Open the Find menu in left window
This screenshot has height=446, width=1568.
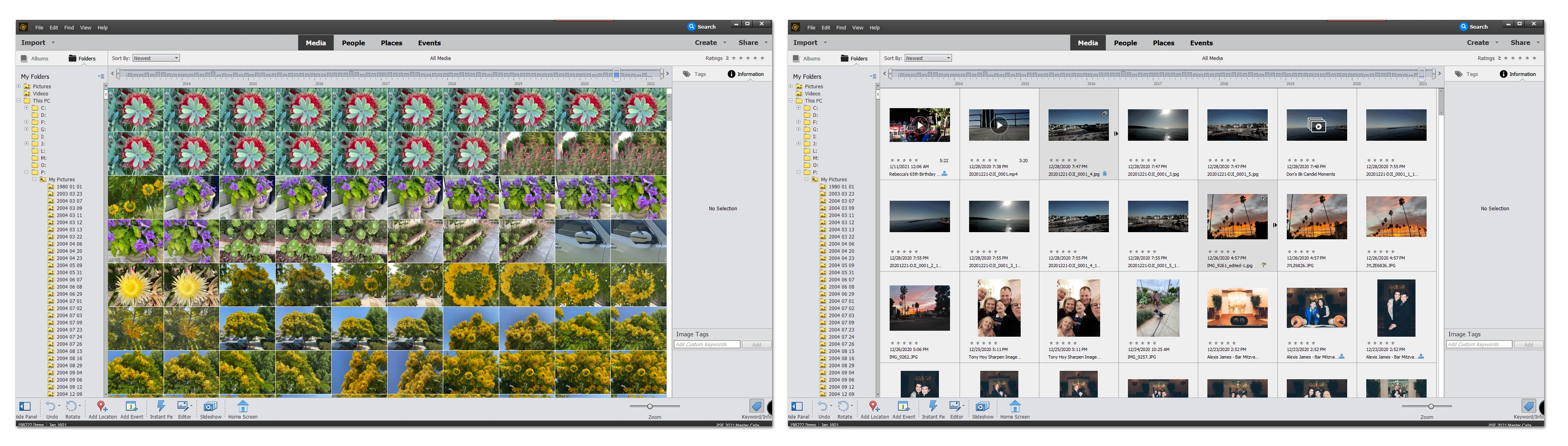pos(69,27)
